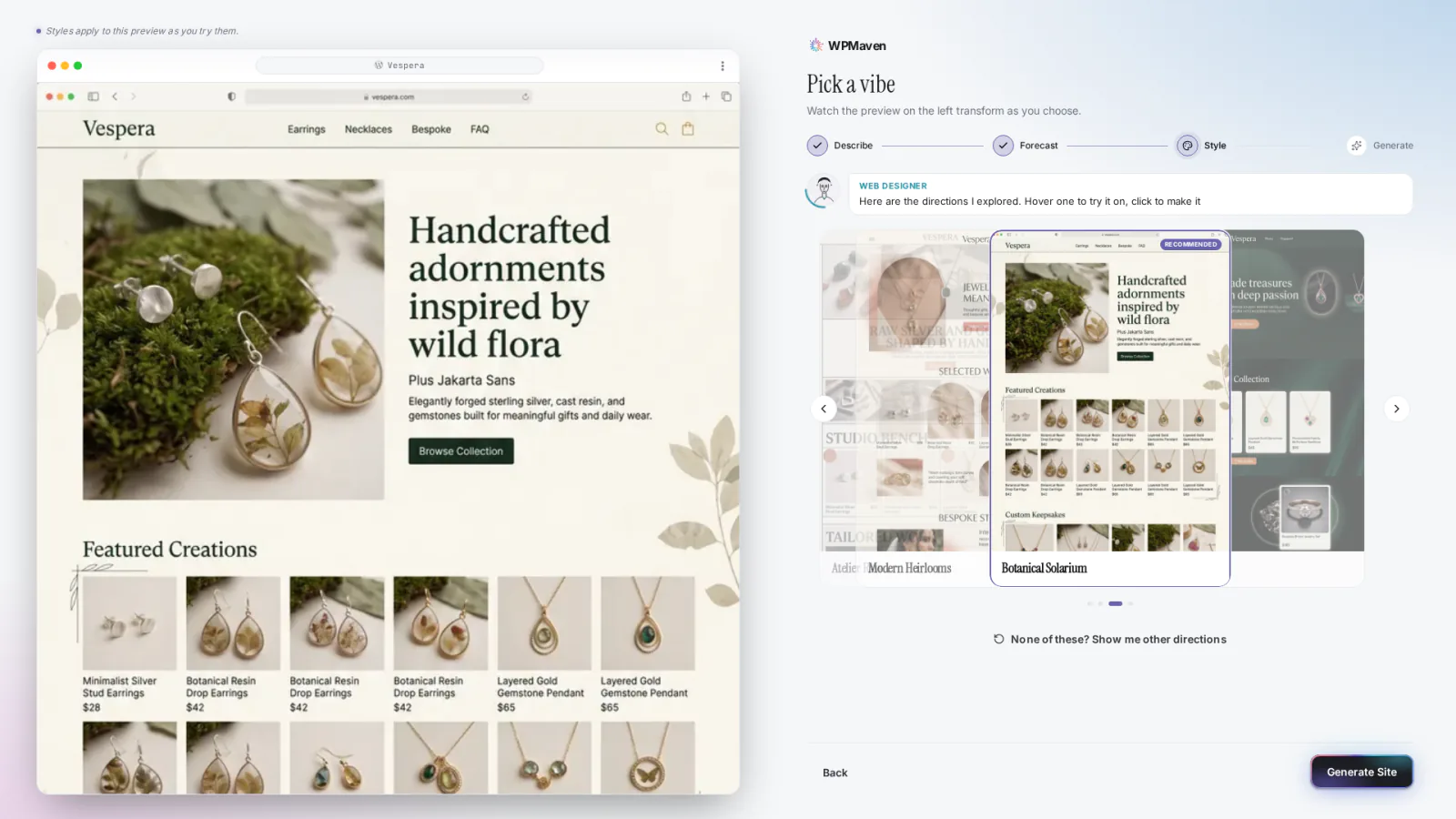Click the Vespera tab title pill

coord(399,66)
